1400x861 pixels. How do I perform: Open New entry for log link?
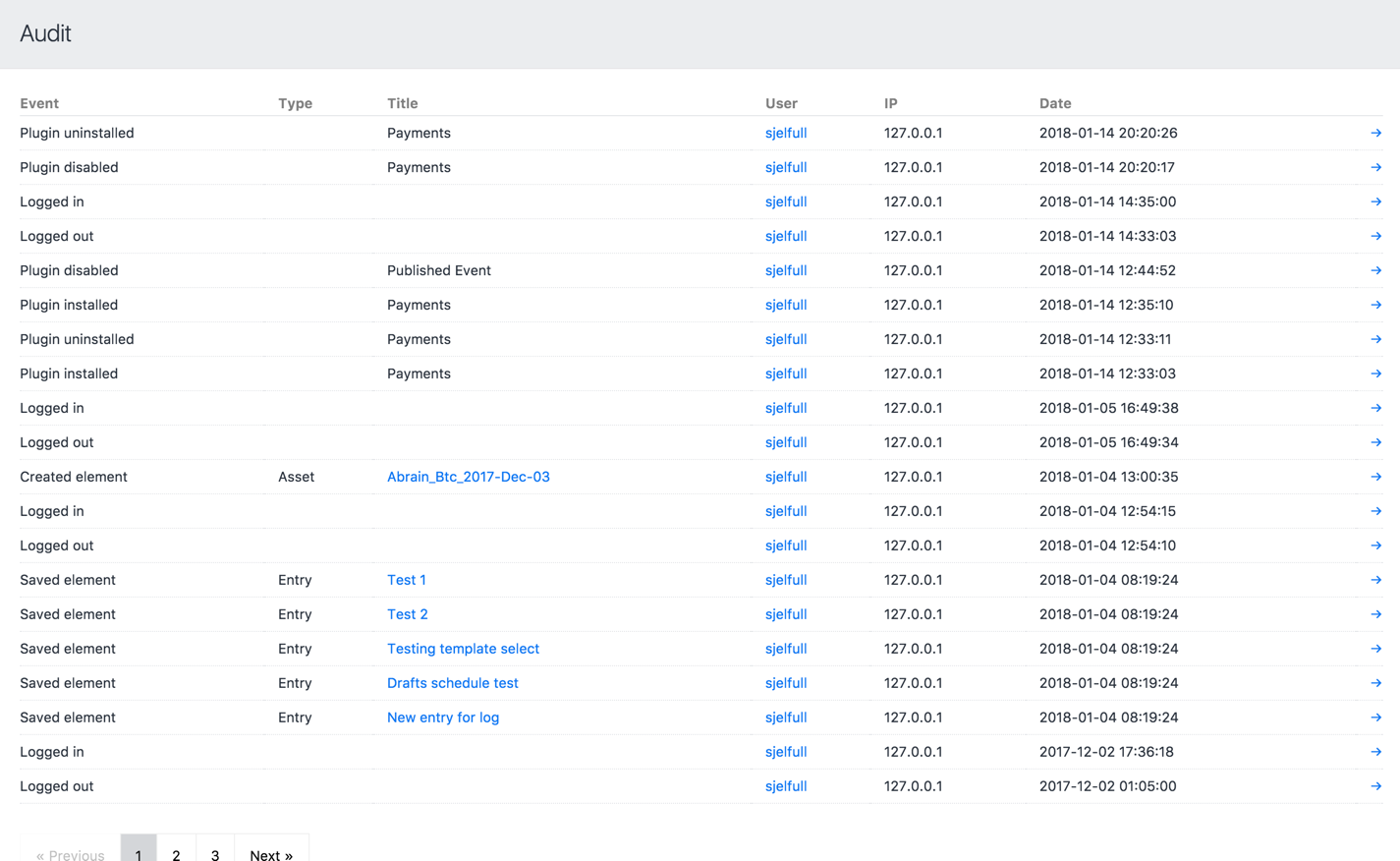(443, 717)
